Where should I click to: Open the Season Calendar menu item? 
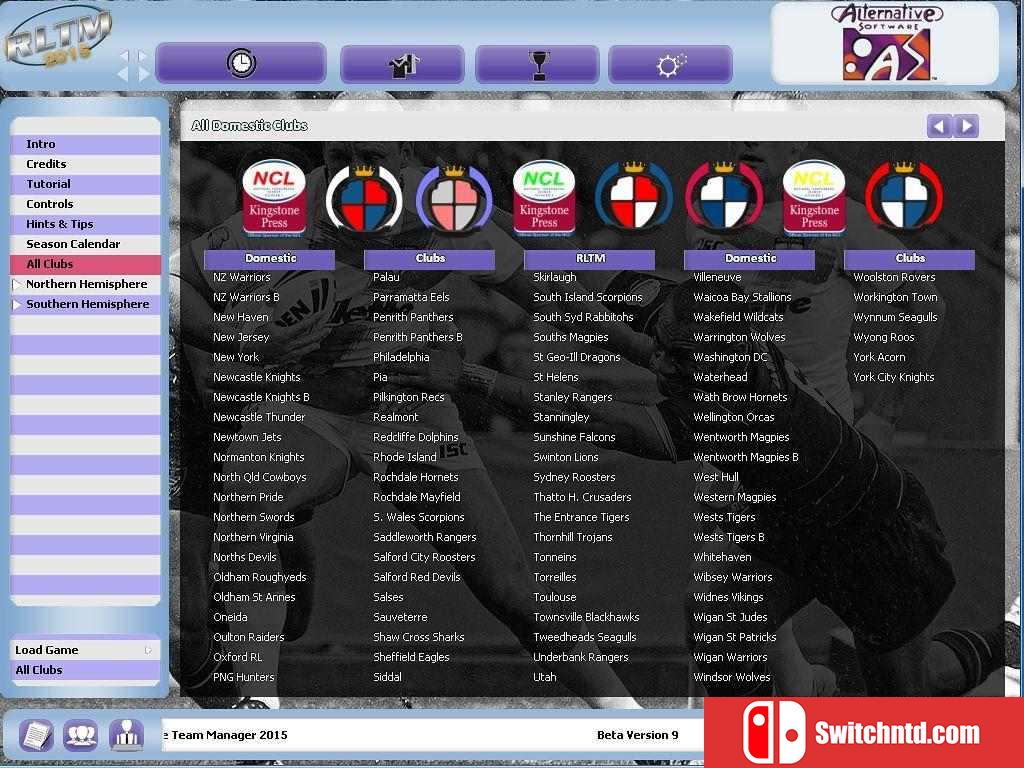86,244
